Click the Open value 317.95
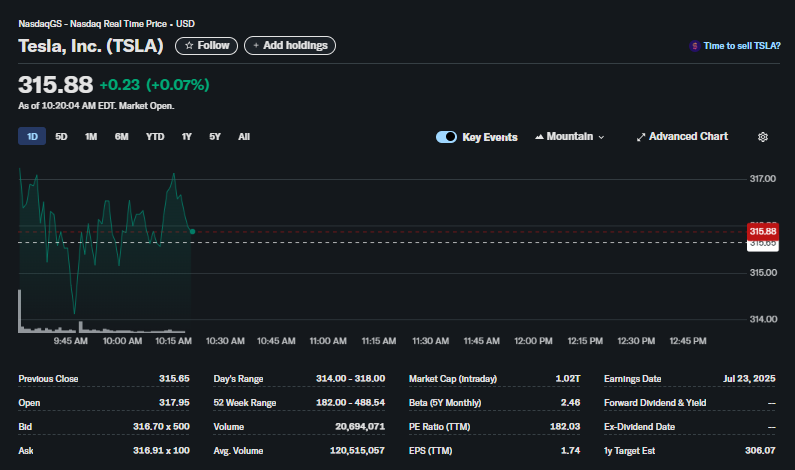The width and height of the screenshot is (795, 470). [x=174, y=403]
